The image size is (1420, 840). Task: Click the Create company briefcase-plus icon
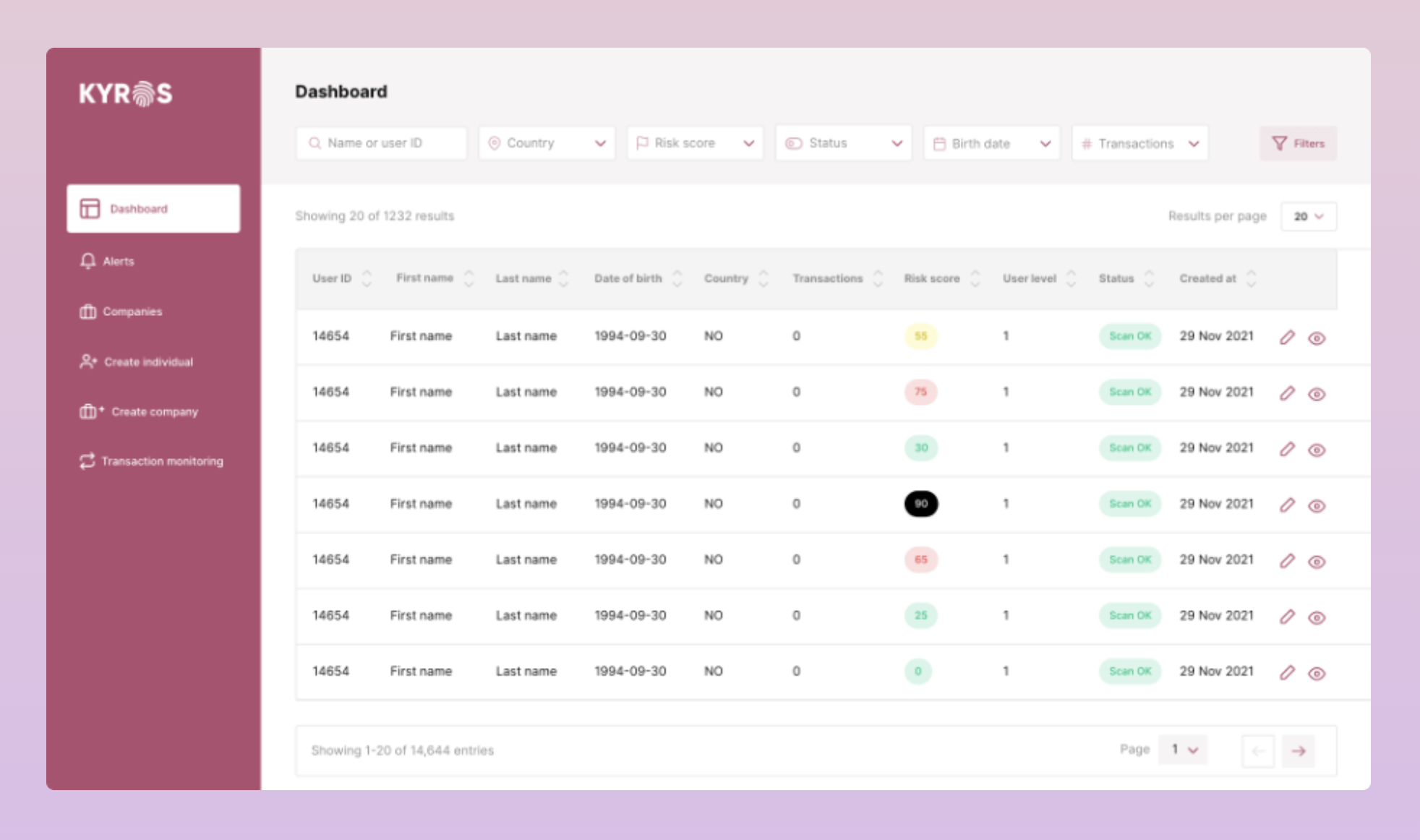88,411
